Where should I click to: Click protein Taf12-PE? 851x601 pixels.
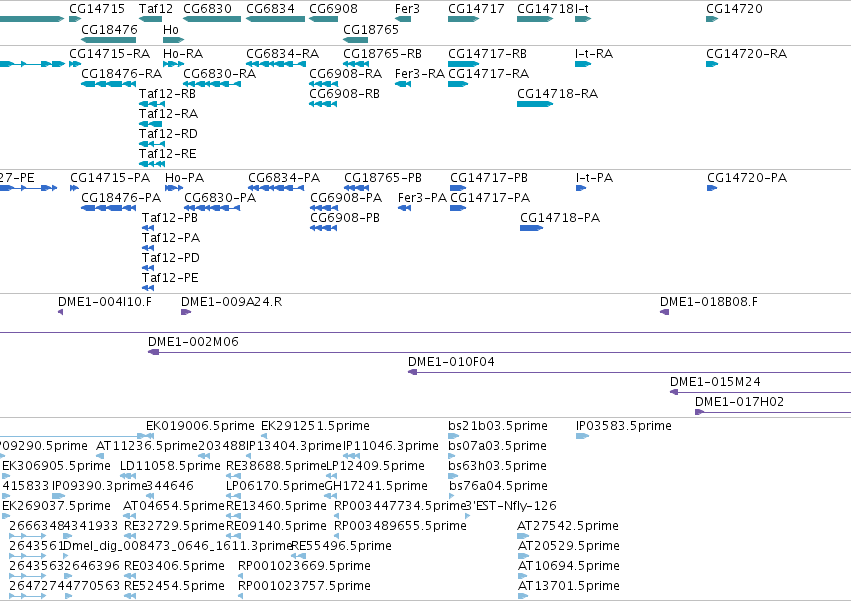point(170,278)
